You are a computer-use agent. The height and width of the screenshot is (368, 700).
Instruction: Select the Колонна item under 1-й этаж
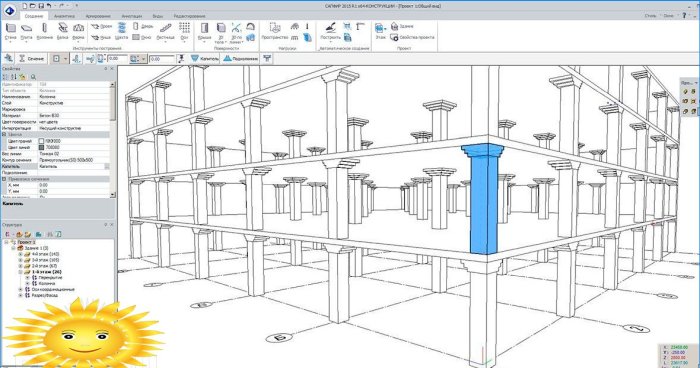pos(46,284)
